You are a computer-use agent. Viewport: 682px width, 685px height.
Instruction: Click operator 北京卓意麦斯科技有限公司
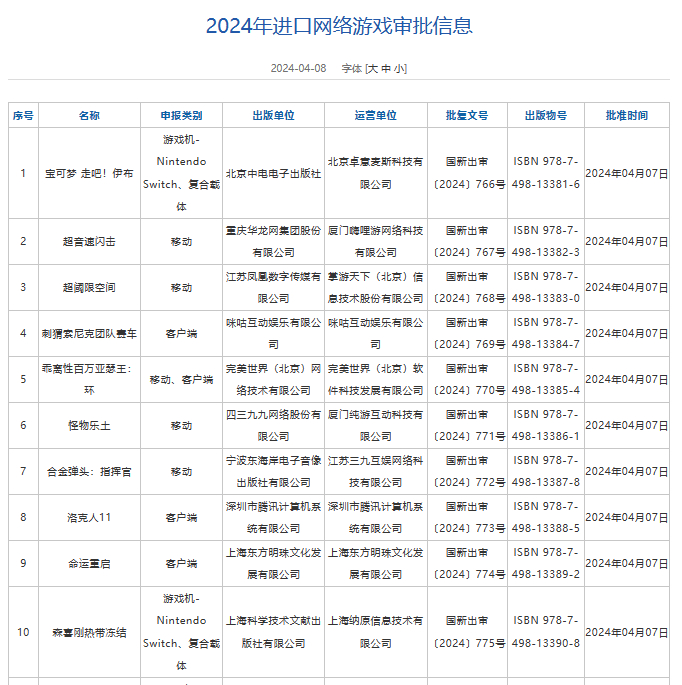pos(376,173)
